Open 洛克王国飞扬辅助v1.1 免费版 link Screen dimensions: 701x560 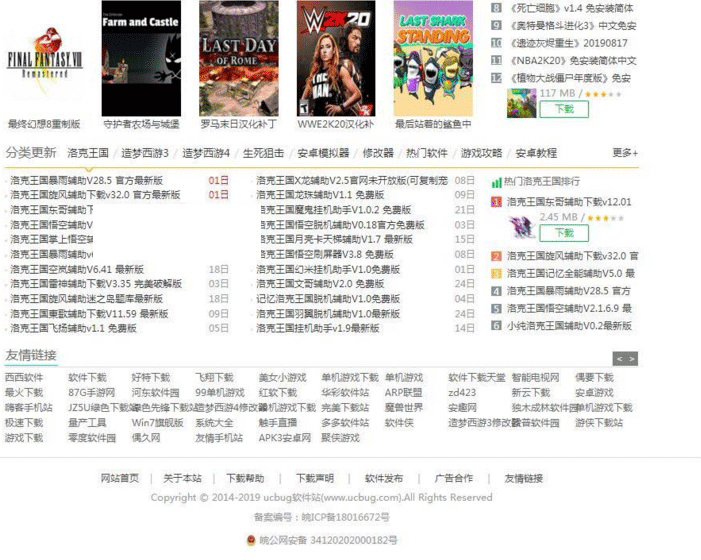coord(73,328)
